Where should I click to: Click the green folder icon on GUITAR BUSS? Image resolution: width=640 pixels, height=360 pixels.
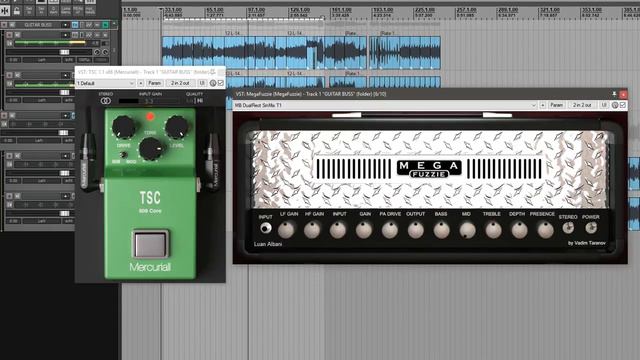(x=106, y=25)
